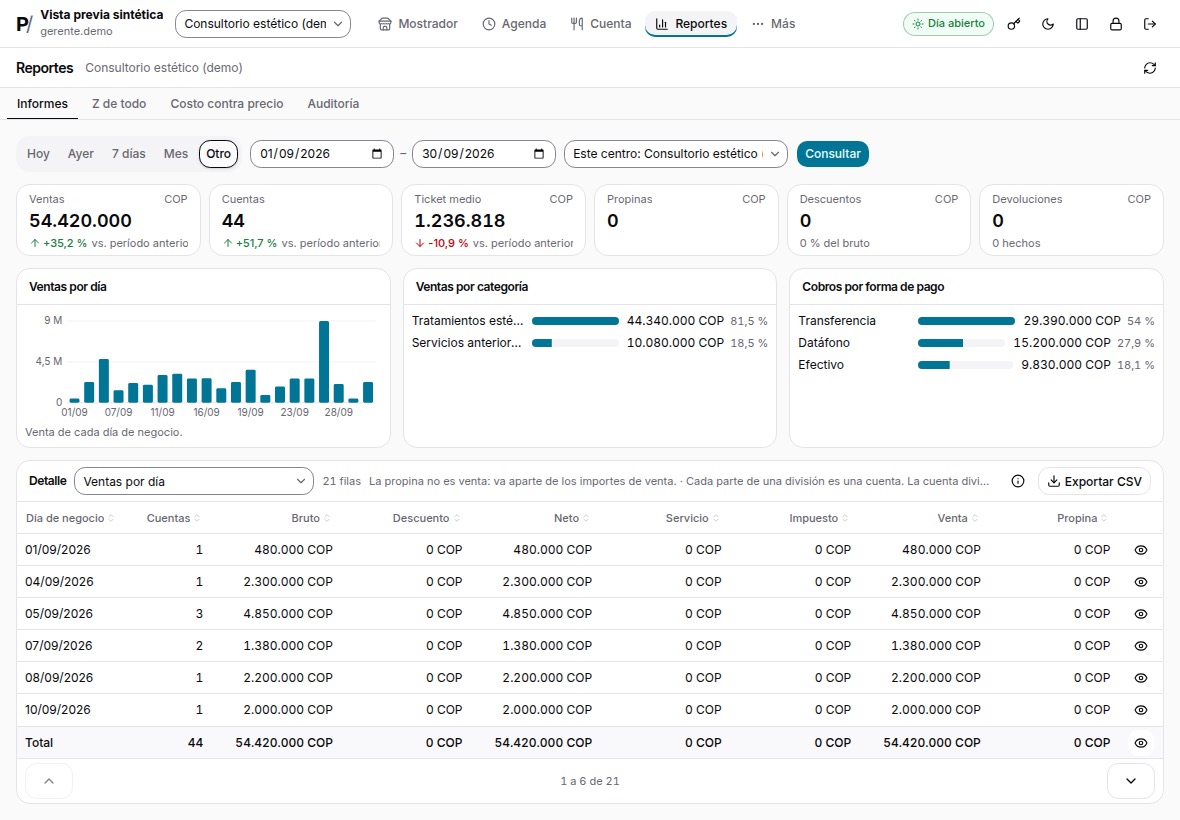This screenshot has width=1180, height=820.
Task: Sort by Propina column header
Action: 1082,518
